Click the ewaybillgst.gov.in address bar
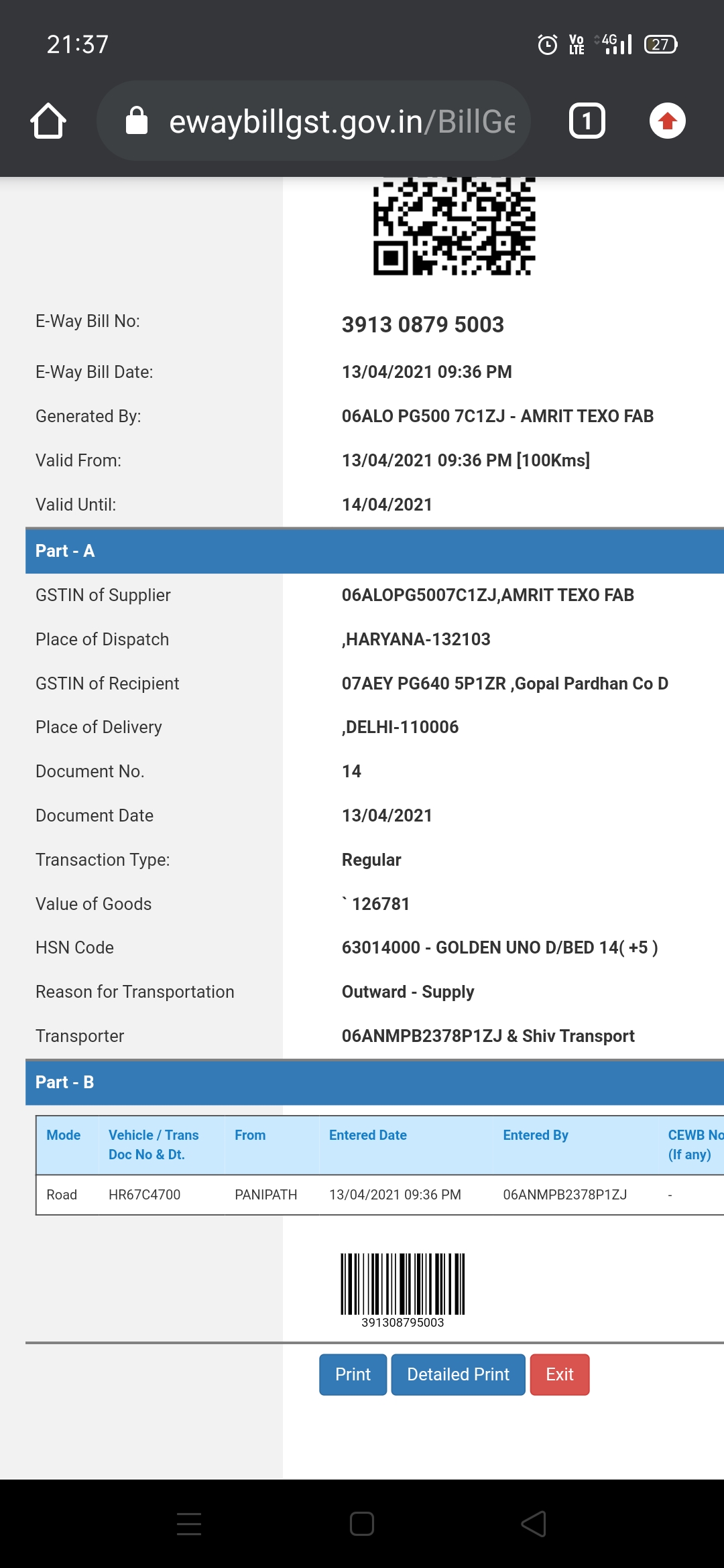The image size is (724, 1568). click(x=314, y=121)
